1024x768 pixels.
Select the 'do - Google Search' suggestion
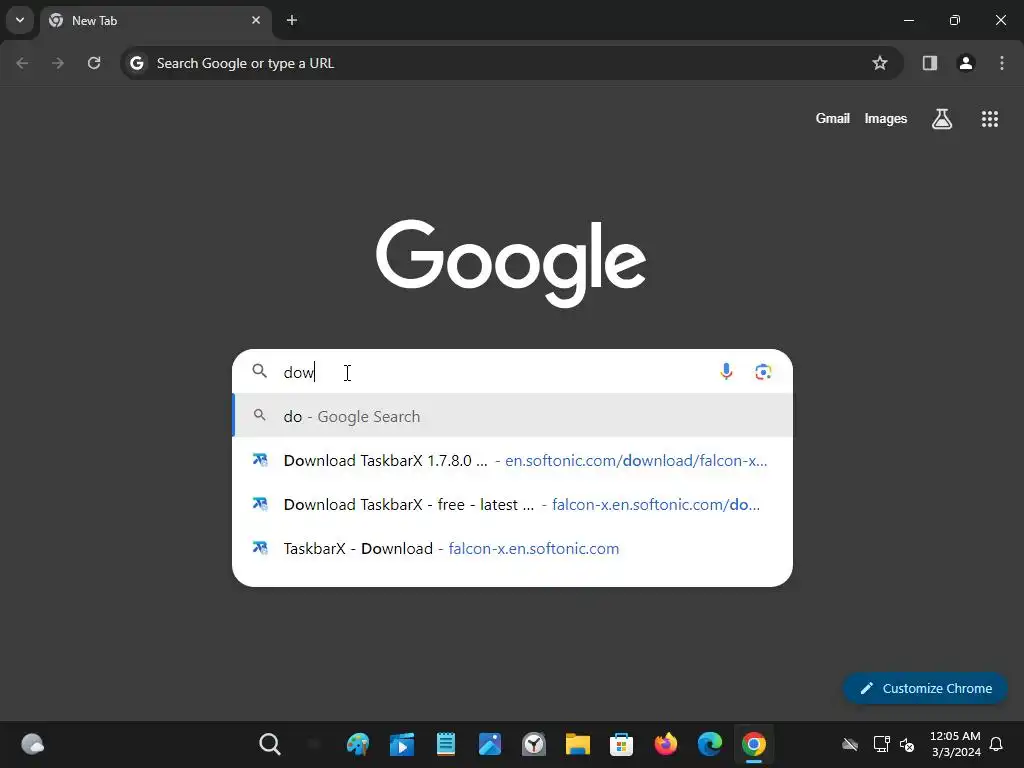[x=512, y=416]
